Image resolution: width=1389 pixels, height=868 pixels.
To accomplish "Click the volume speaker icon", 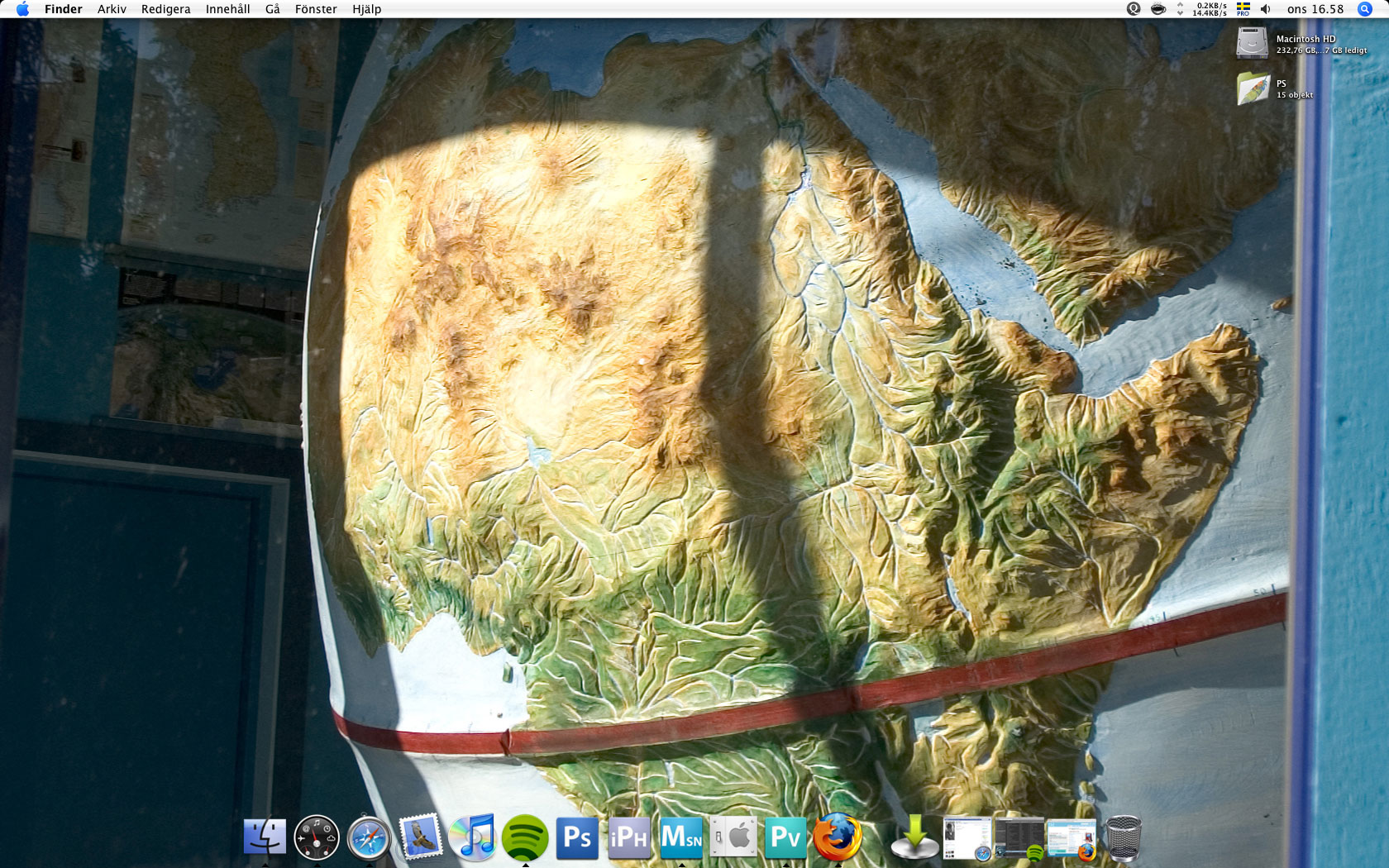I will 1265,9.
